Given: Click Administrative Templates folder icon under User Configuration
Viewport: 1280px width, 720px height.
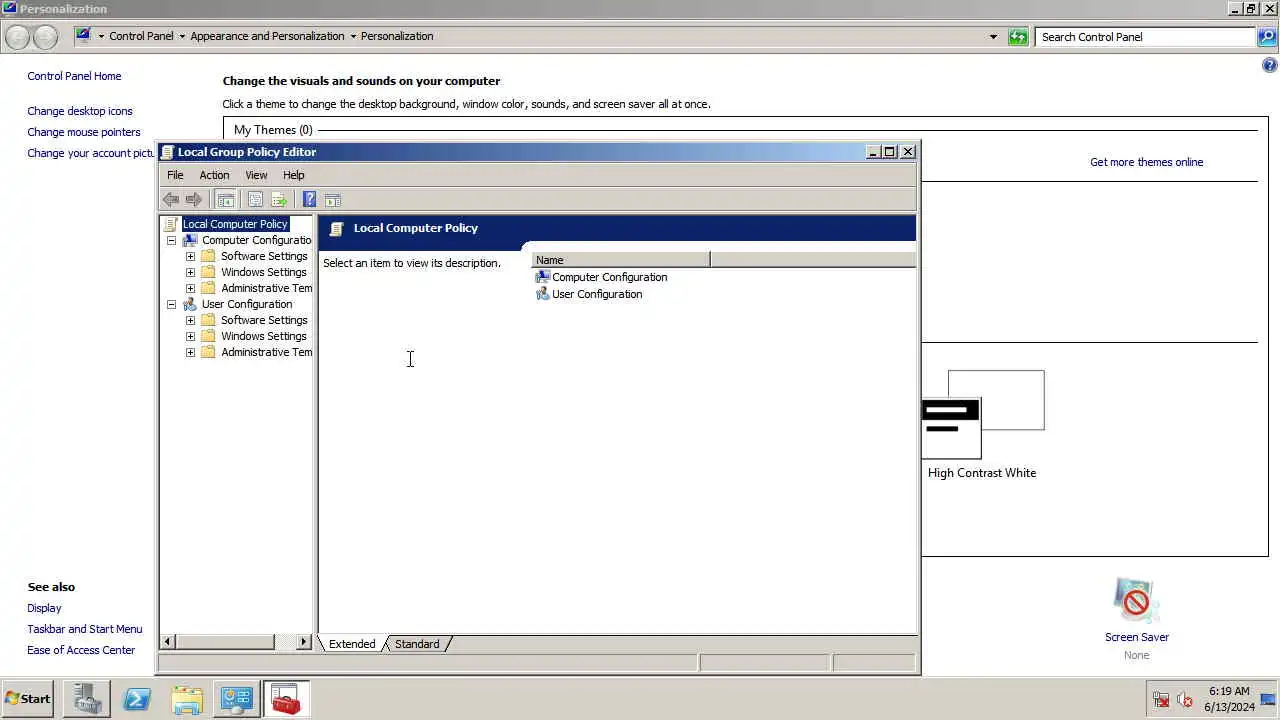Looking at the screenshot, I should [208, 352].
